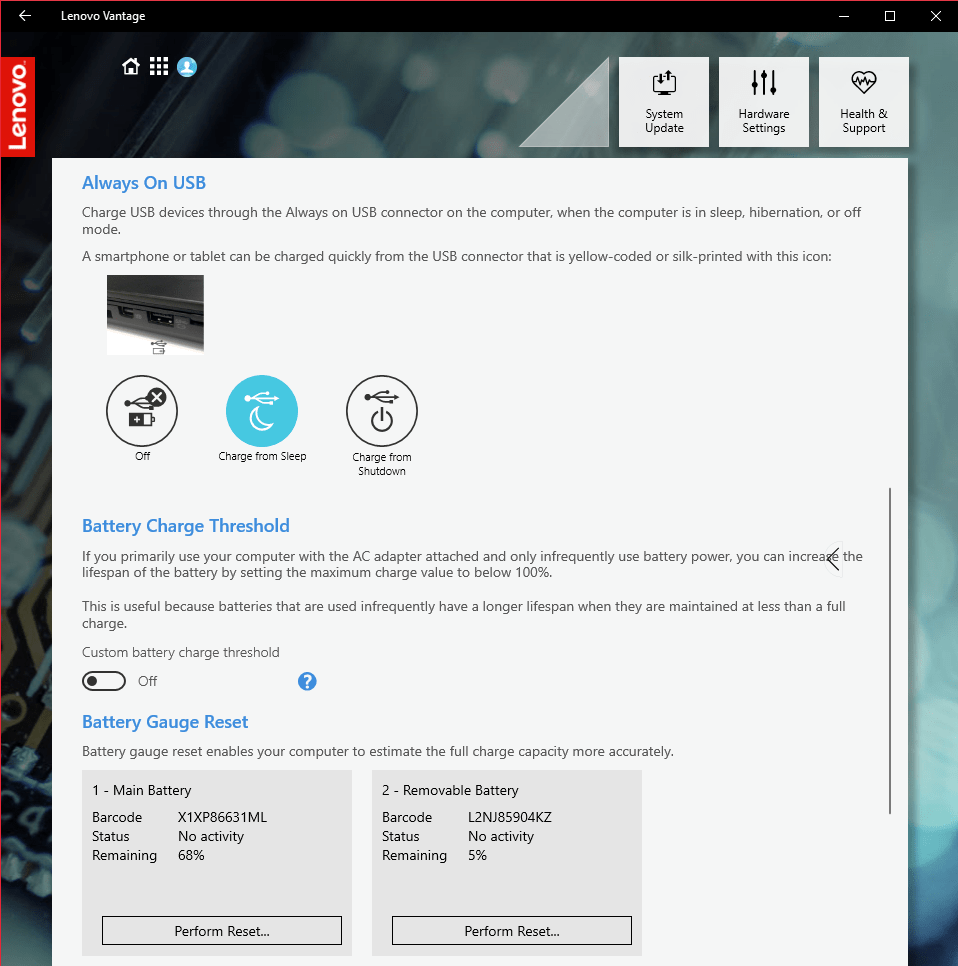This screenshot has height=966, width=958.
Task: Click the USB connector thumbnail image
Action: tap(155, 315)
